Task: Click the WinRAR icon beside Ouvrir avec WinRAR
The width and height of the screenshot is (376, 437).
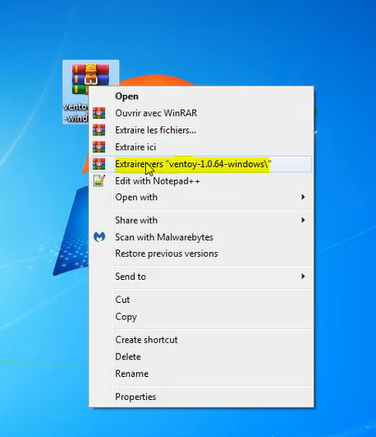Action: pos(99,113)
